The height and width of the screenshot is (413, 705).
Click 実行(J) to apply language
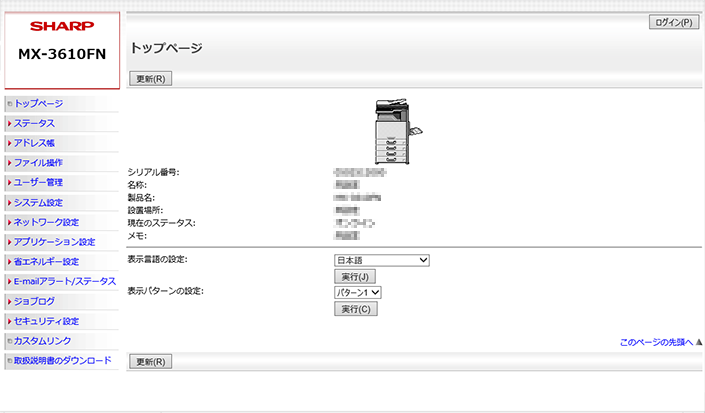click(355, 276)
